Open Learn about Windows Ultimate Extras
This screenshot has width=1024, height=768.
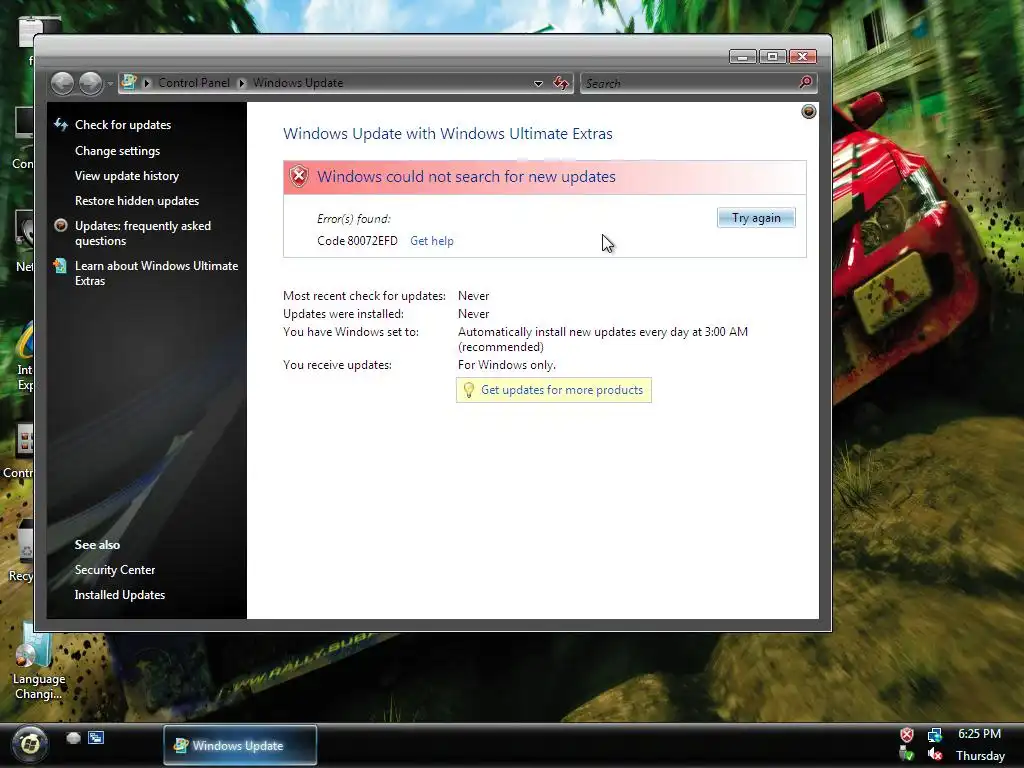pyautogui.click(x=157, y=273)
